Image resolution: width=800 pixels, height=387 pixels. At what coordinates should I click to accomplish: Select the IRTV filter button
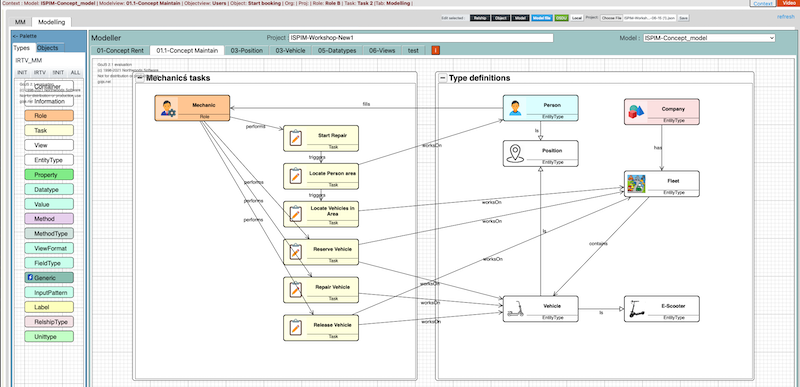pos(40,72)
